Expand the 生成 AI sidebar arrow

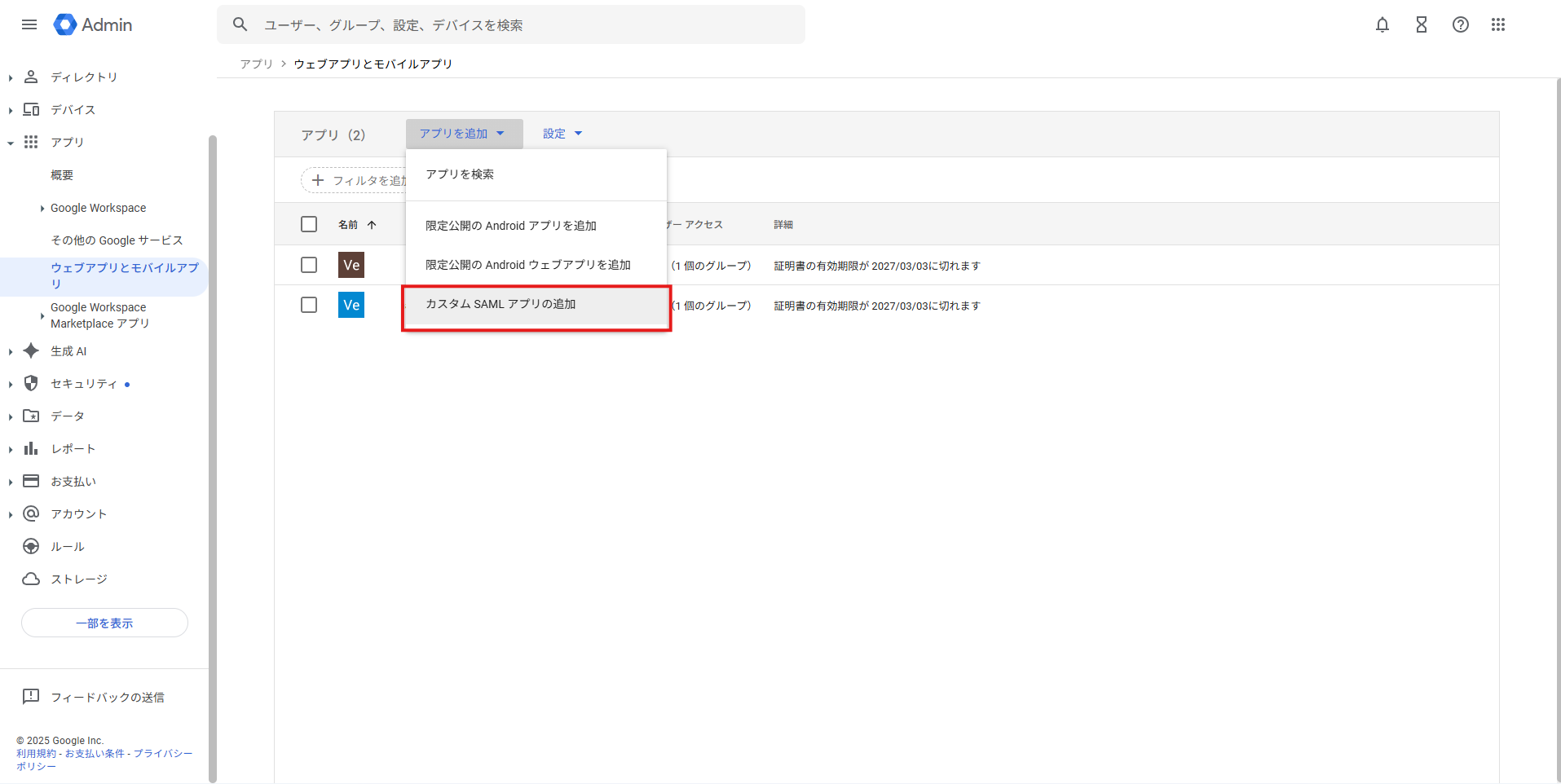pyautogui.click(x=11, y=351)
